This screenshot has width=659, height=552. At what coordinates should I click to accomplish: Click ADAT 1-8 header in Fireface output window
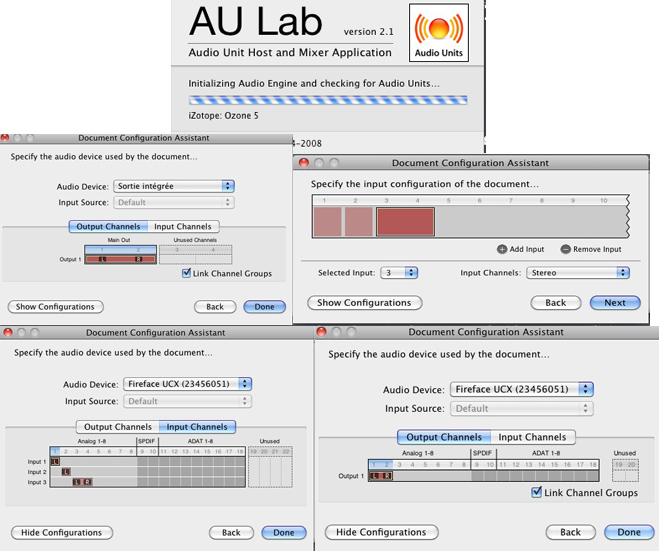(x=546, y=453)
